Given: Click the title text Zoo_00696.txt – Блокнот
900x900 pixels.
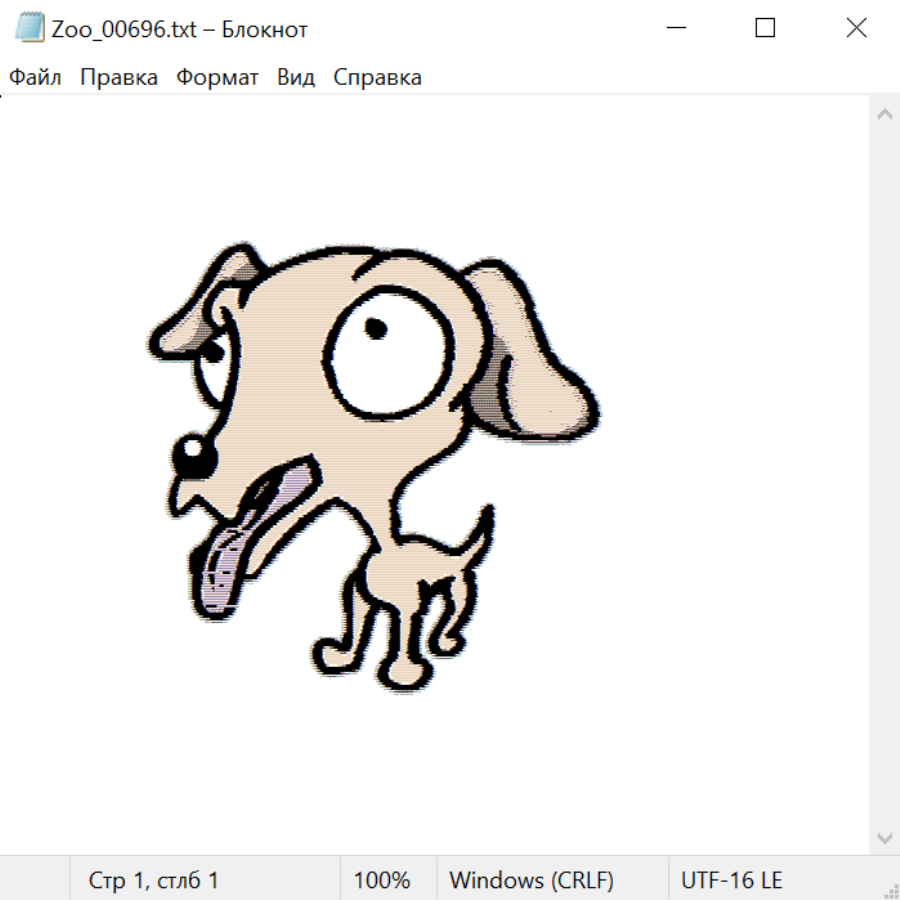Looking at the screenshot, I should [180, 29].
